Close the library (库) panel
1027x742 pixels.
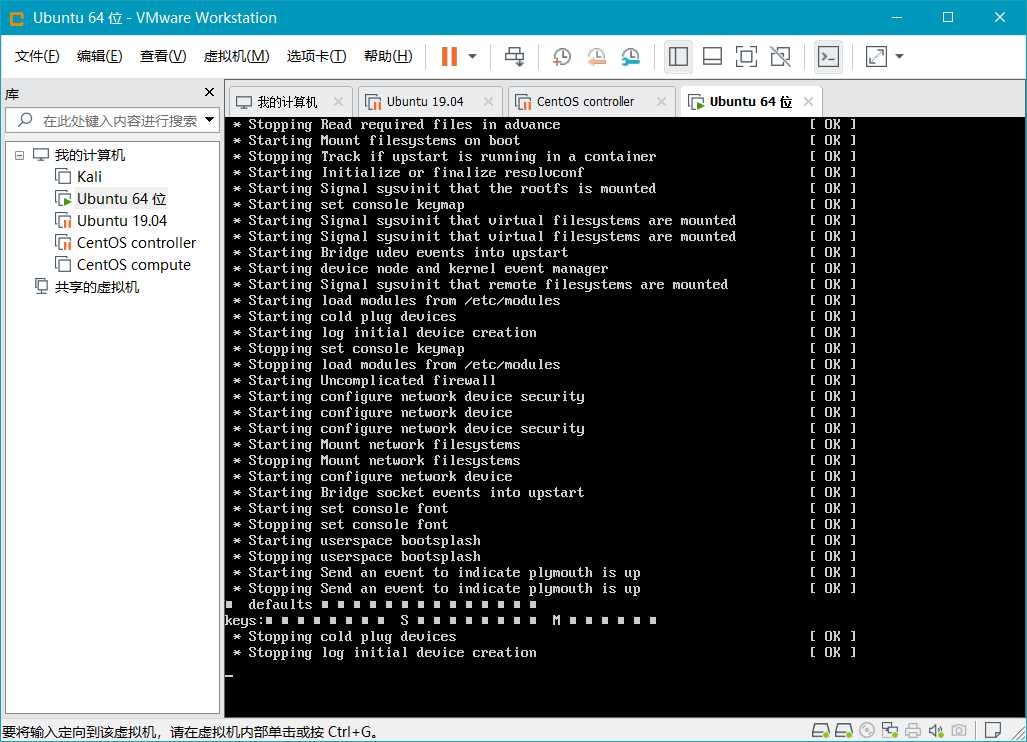click(209, 92)
